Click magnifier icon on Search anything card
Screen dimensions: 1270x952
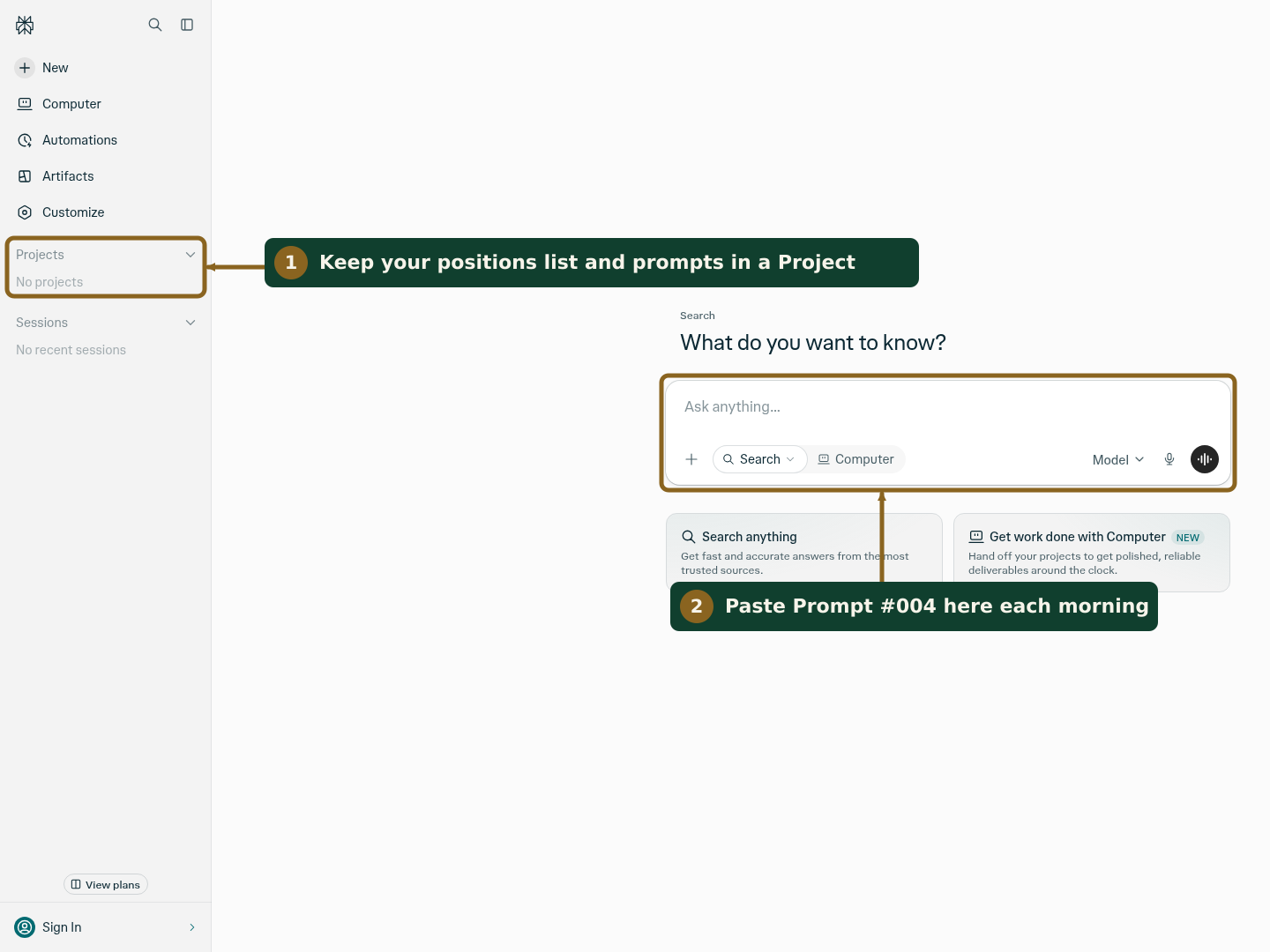coord(689,537)
